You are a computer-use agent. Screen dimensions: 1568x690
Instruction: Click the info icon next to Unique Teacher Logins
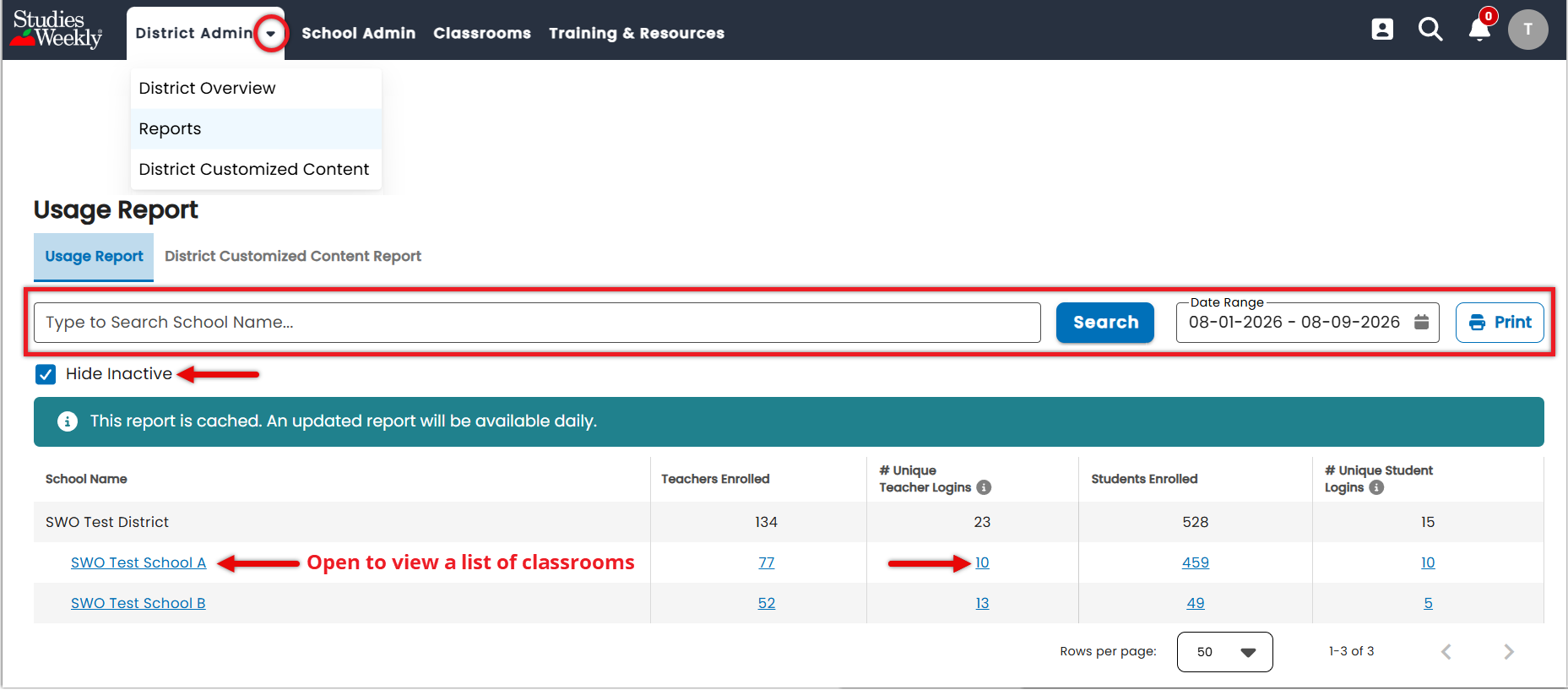tap(984, 487)
